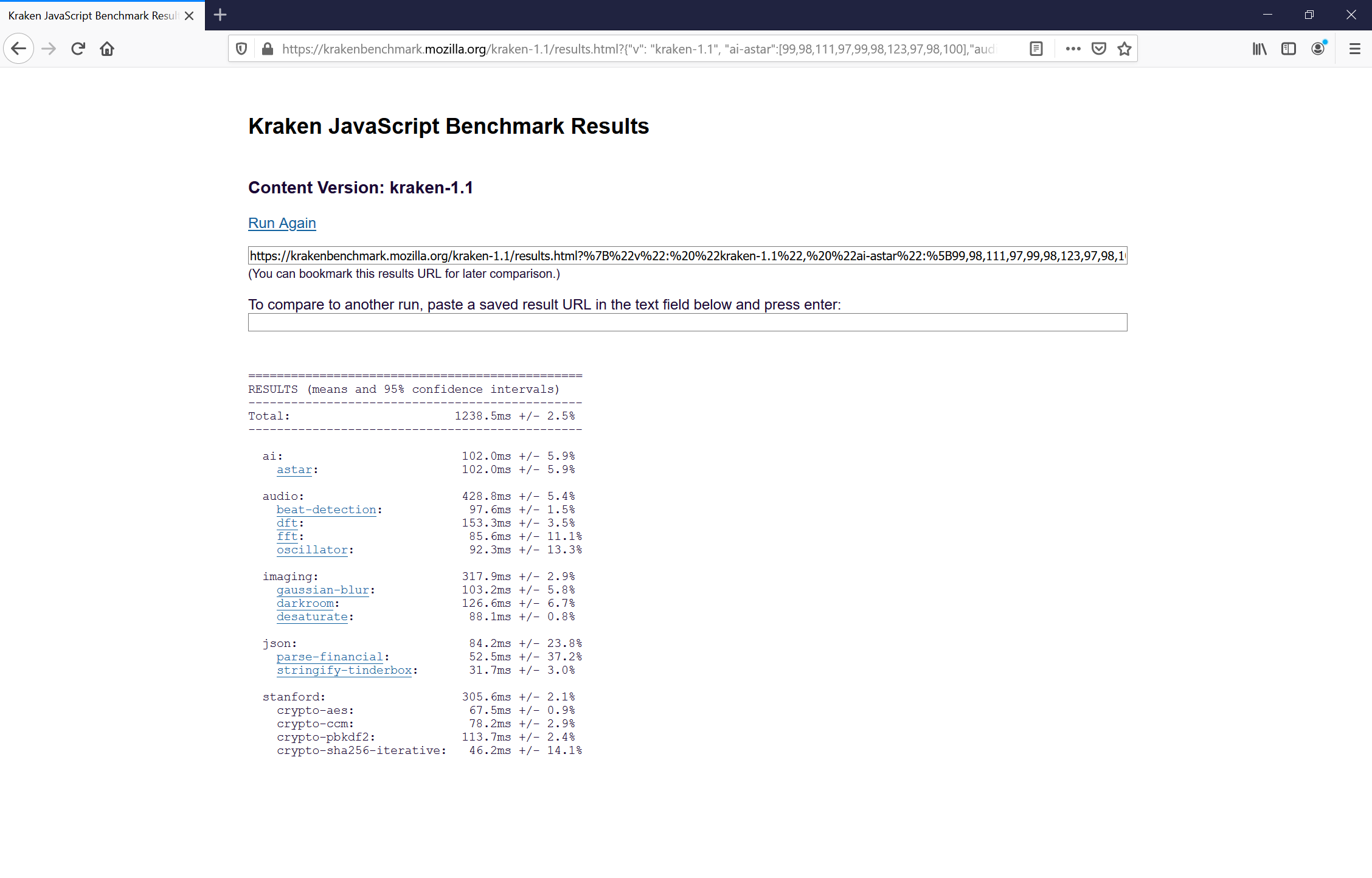Click the empty compare URL field
The width and height of the screenshot is (1372, 878).
(x=688, y=322)
